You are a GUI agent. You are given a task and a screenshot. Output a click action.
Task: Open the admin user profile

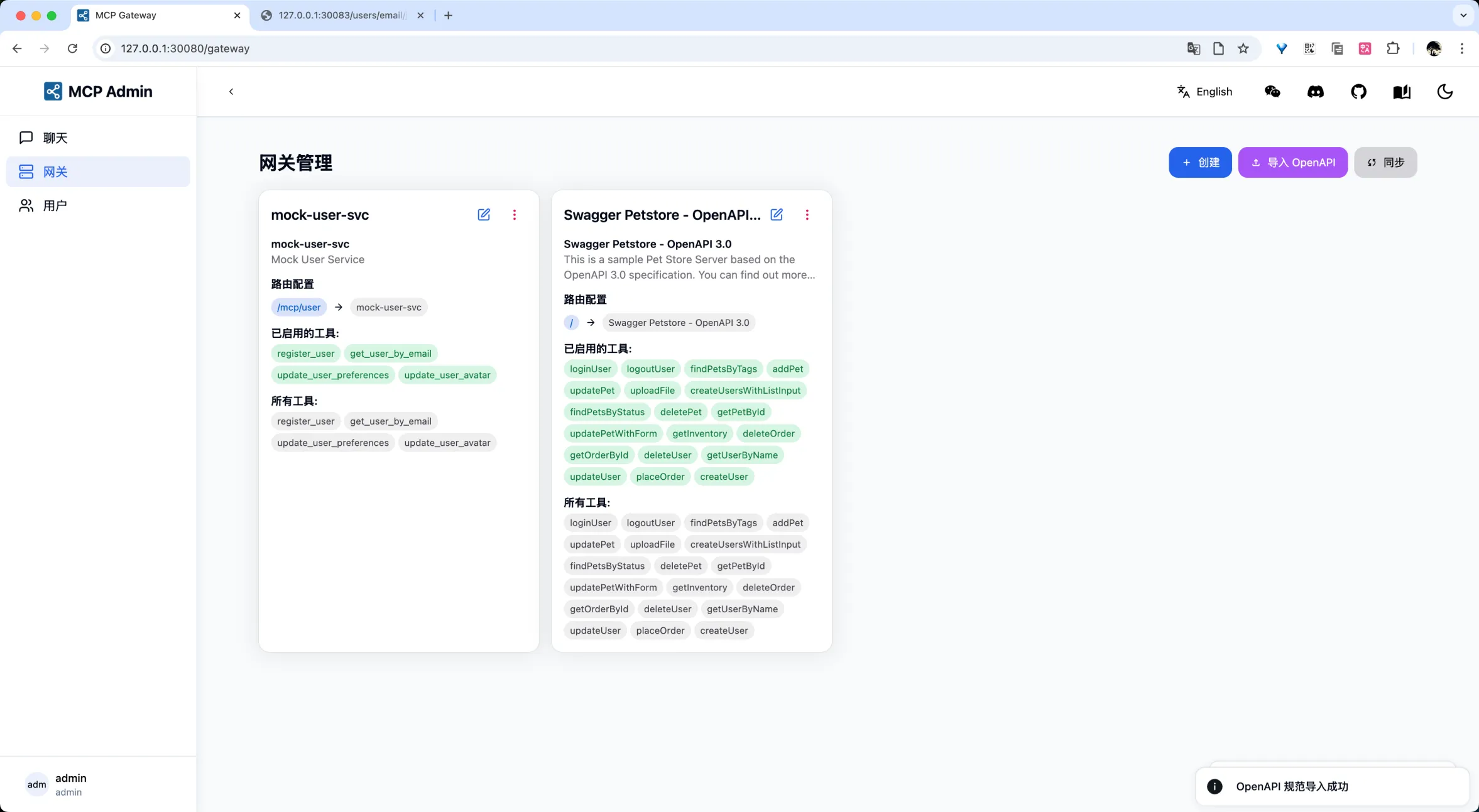pyautogui.click(x=57, y=784)
